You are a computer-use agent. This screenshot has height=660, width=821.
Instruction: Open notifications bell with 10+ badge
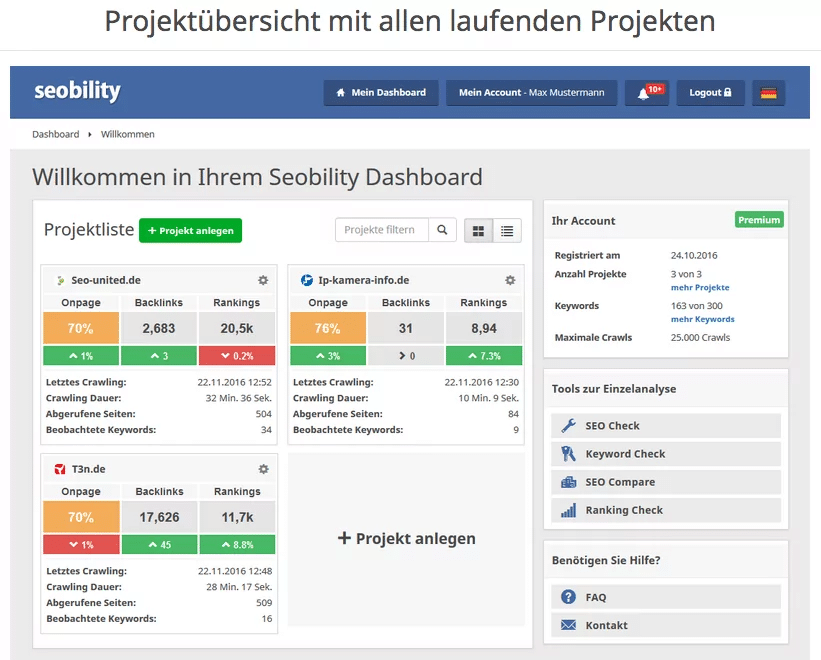point(647,93)
